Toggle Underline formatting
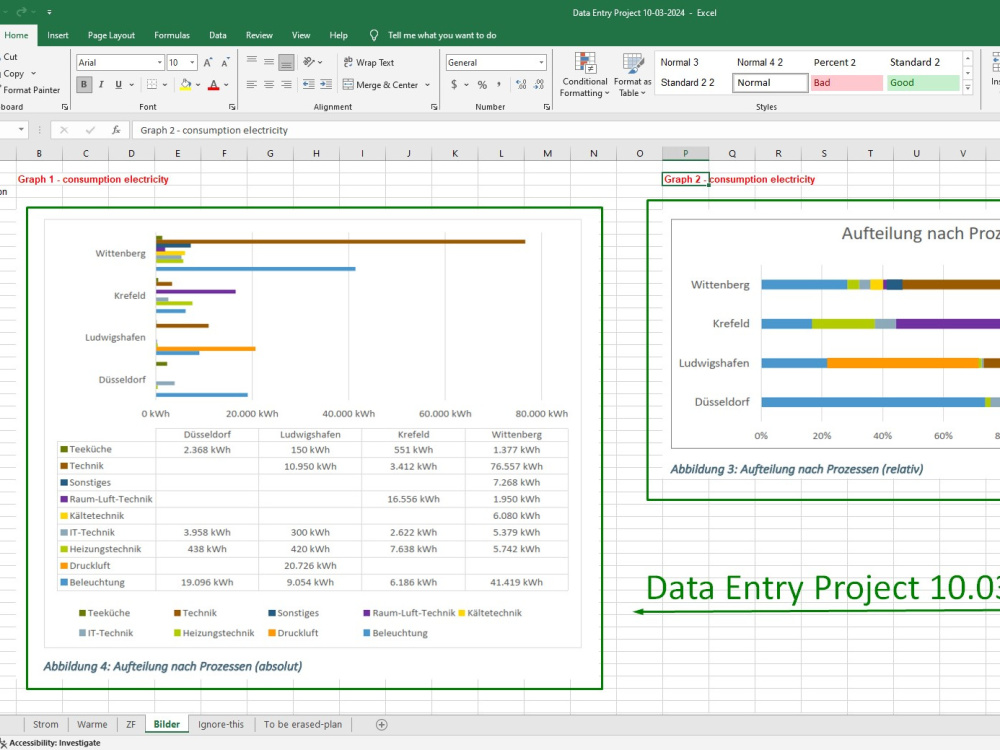This screenshot has width=1000, height=750. 118,84
